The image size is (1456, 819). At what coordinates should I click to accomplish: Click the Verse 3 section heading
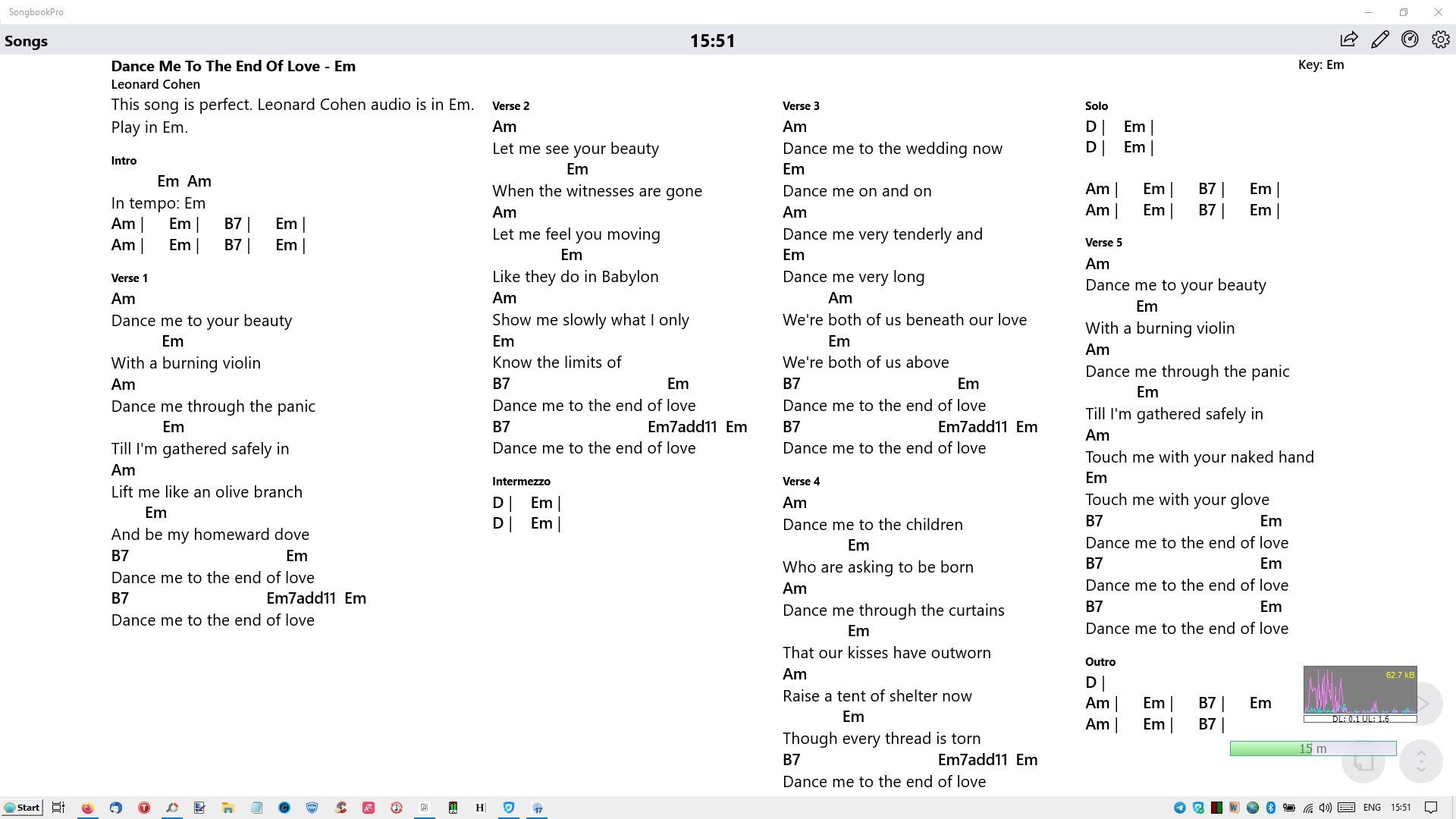click(x=801, y=106)
